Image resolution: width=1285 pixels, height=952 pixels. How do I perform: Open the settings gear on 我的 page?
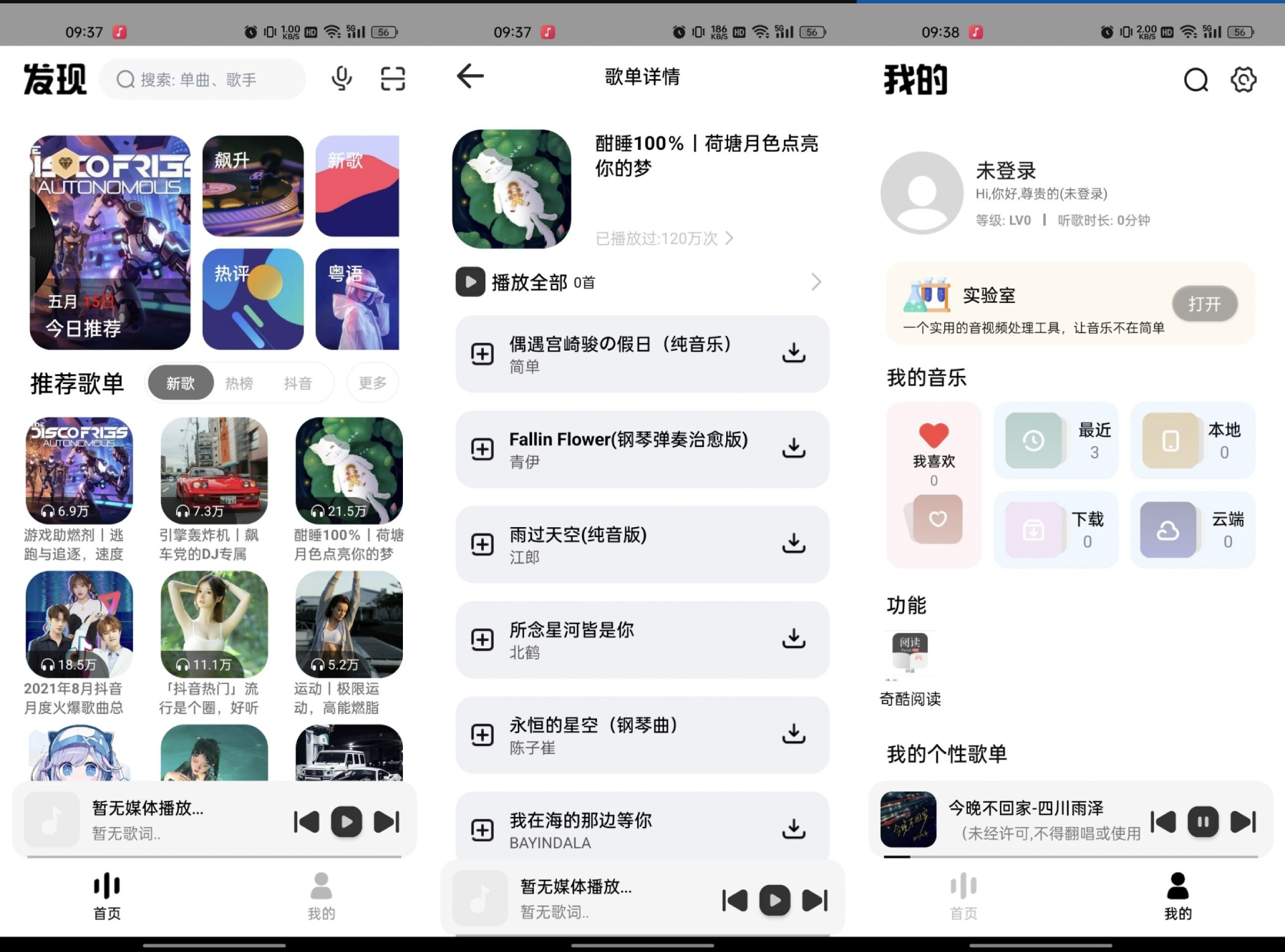[x=1243, y=80]
